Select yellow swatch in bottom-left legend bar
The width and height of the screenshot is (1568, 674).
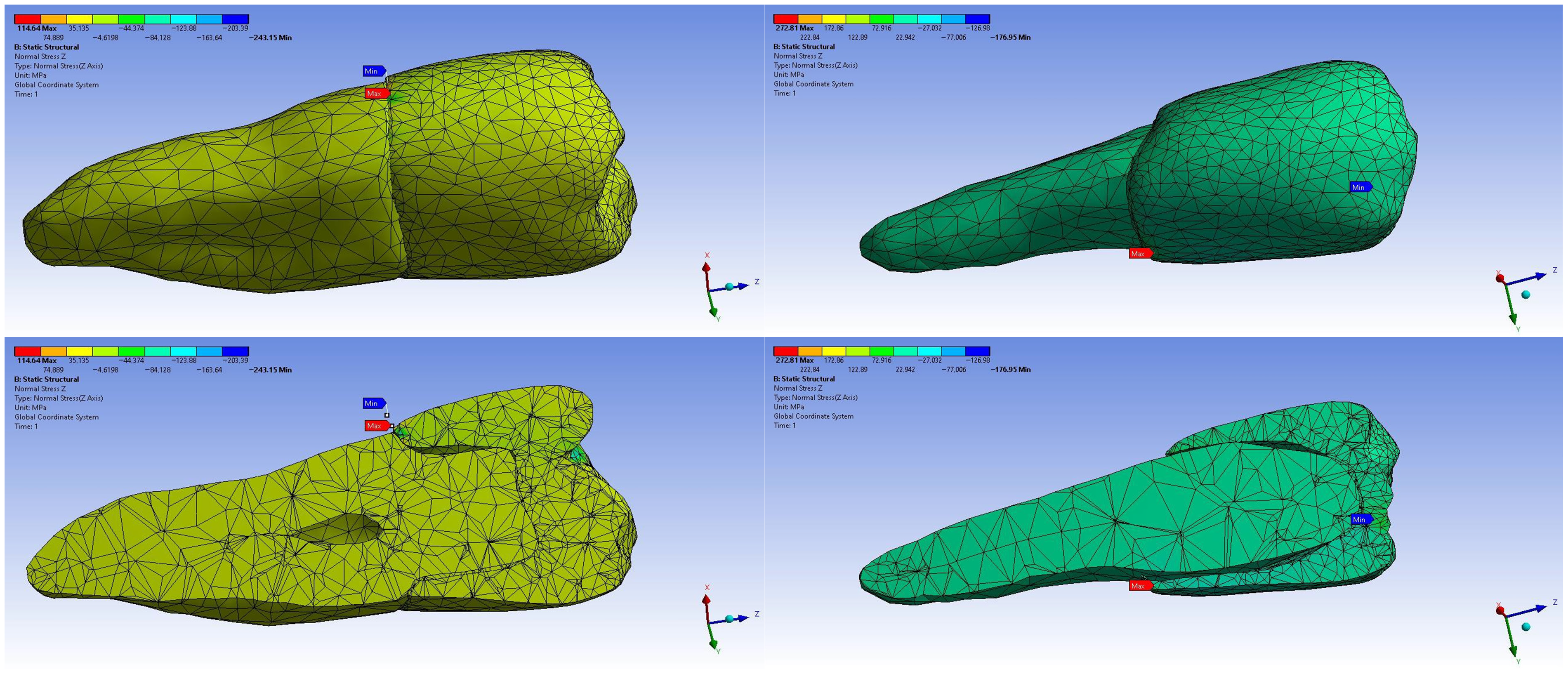point(79,351)
